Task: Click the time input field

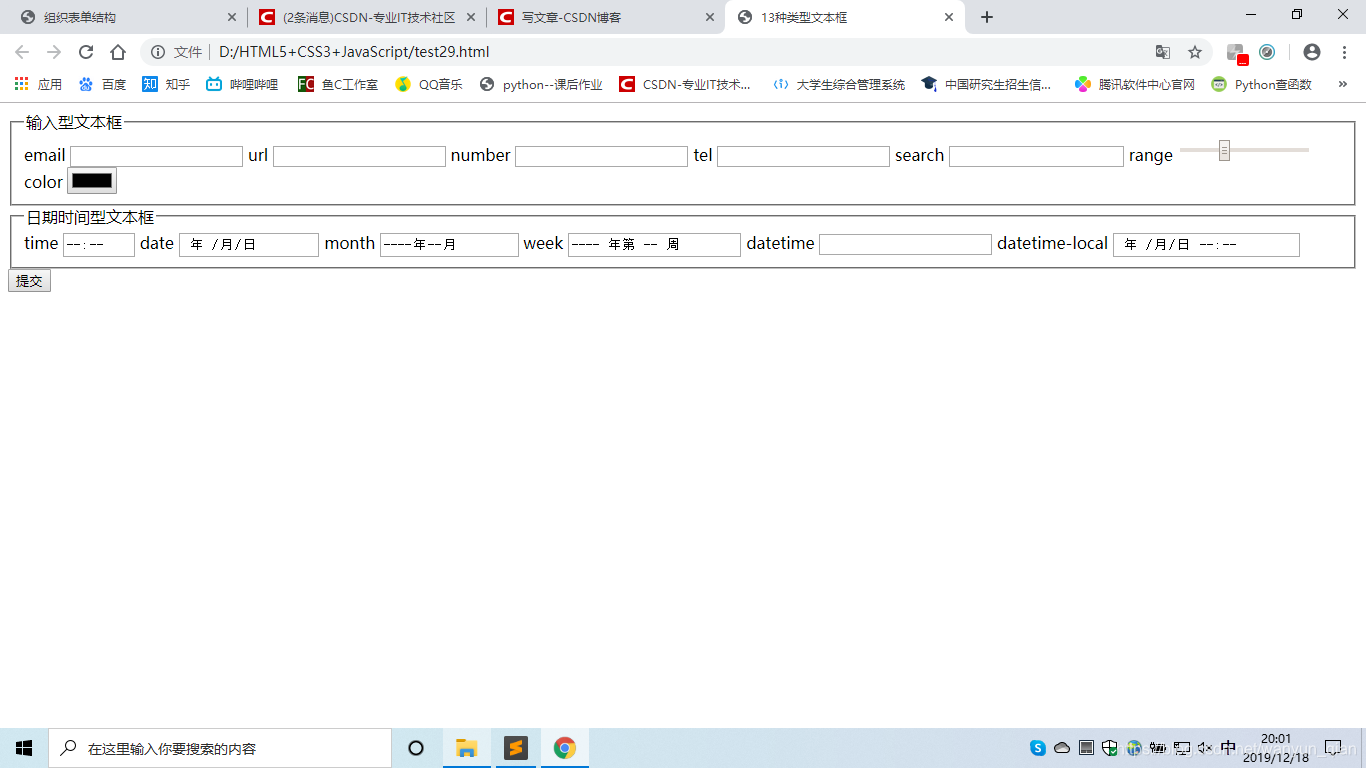Action: 99,244
